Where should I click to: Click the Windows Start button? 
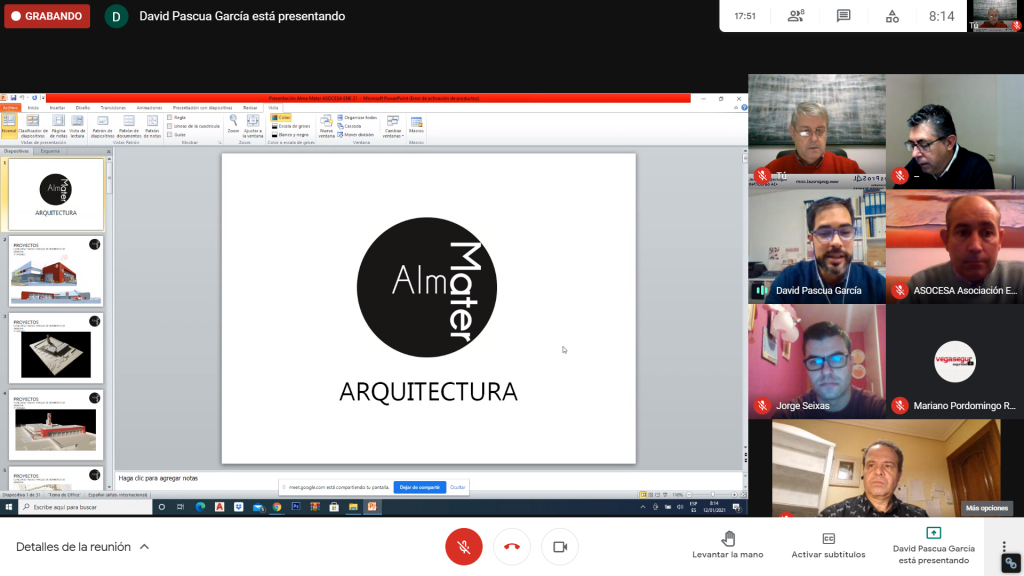9,507
